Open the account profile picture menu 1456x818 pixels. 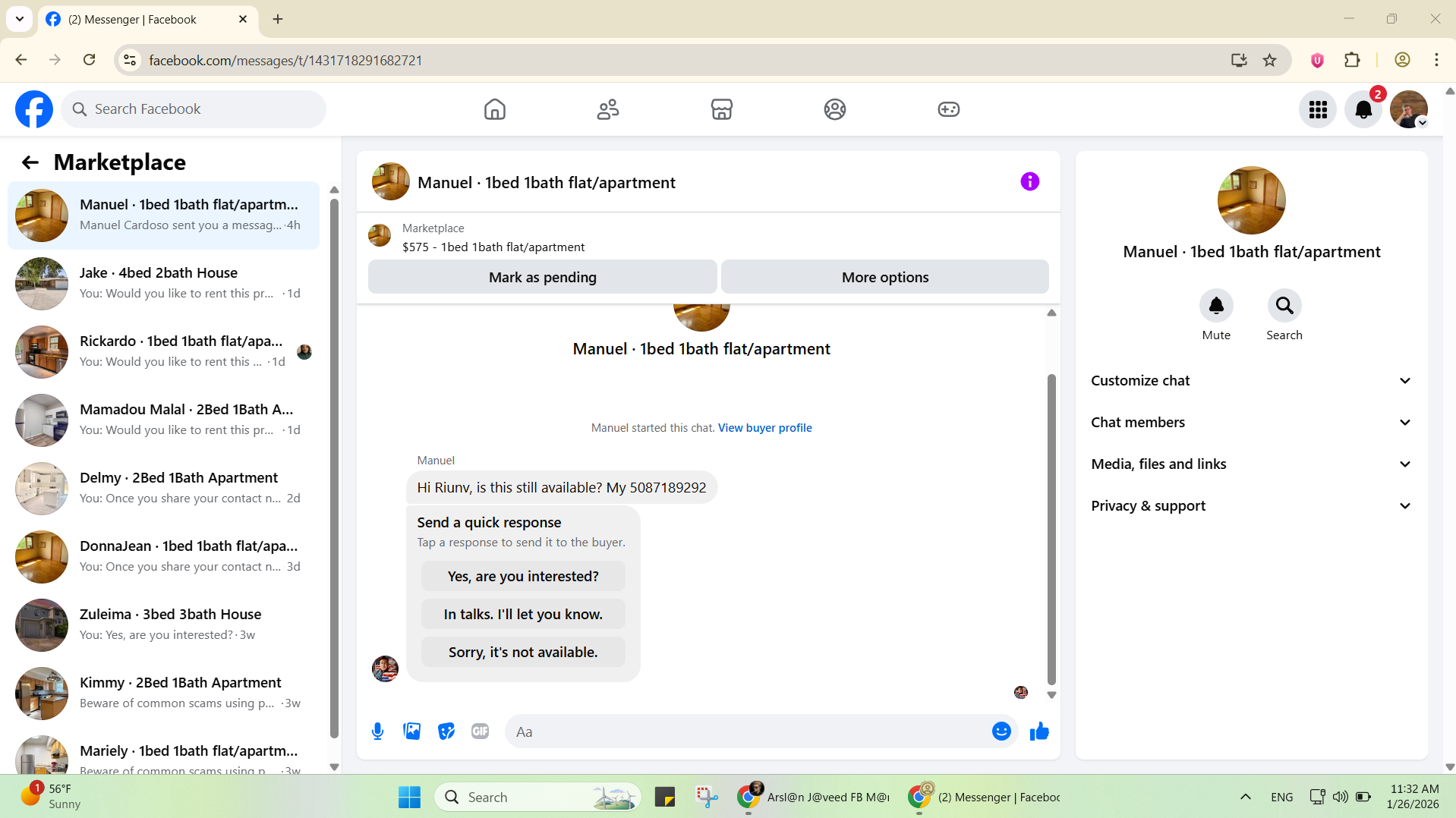point(1409,110)
